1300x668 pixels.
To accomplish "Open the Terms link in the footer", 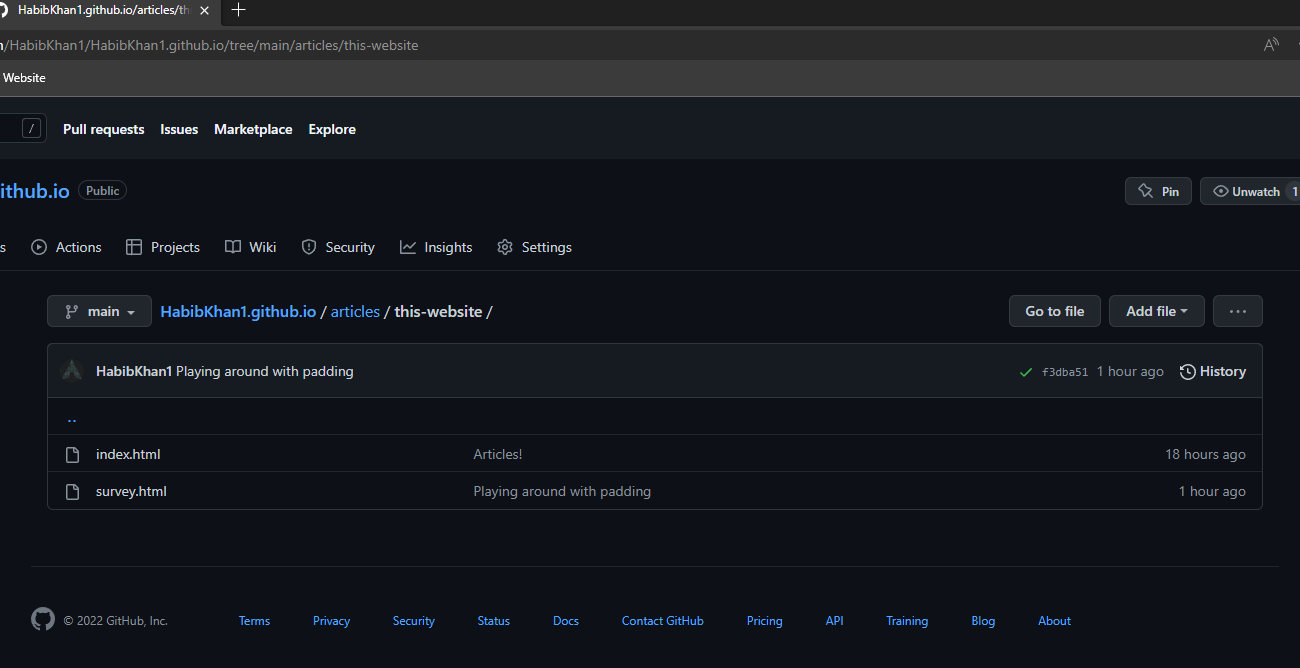I will tap(254, 621).
